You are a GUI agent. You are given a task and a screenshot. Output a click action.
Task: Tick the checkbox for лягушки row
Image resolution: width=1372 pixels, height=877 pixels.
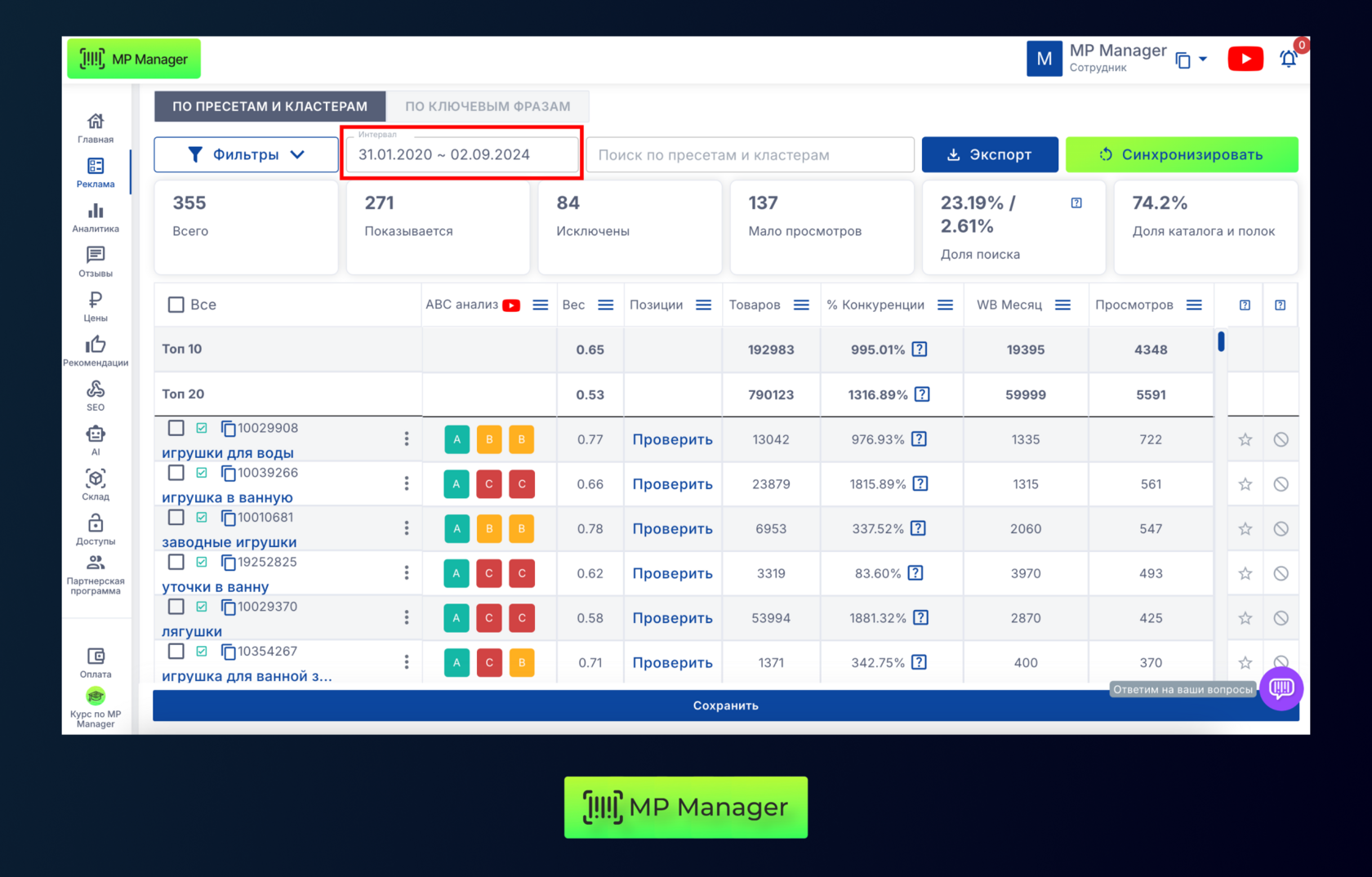coord(176,607)
